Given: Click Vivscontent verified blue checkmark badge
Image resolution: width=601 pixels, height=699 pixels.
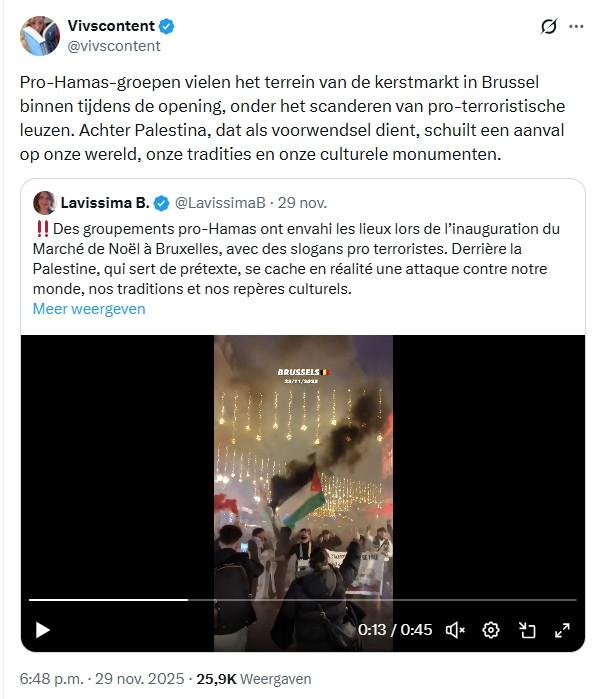Looking at the screenshot, I should click(x=167, y=26).
